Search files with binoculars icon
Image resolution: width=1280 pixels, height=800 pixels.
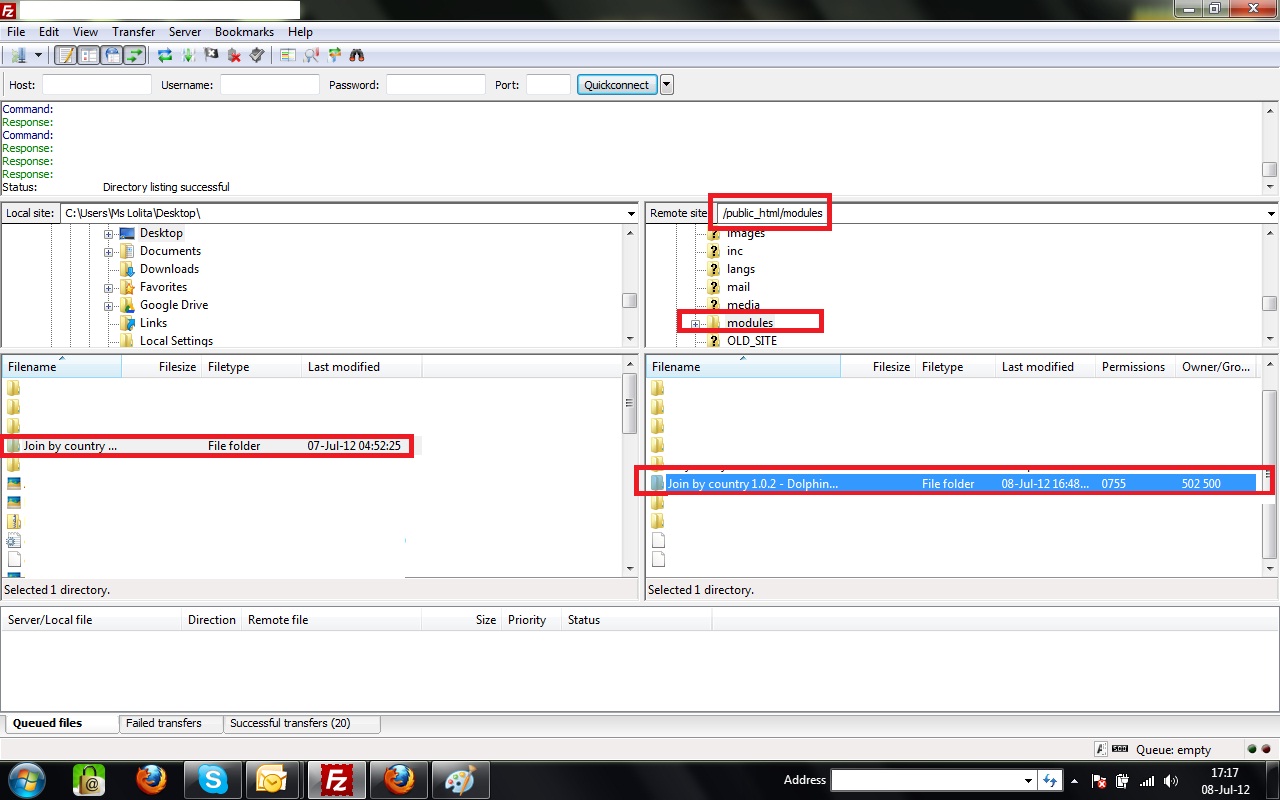click(x=357, y=56)
